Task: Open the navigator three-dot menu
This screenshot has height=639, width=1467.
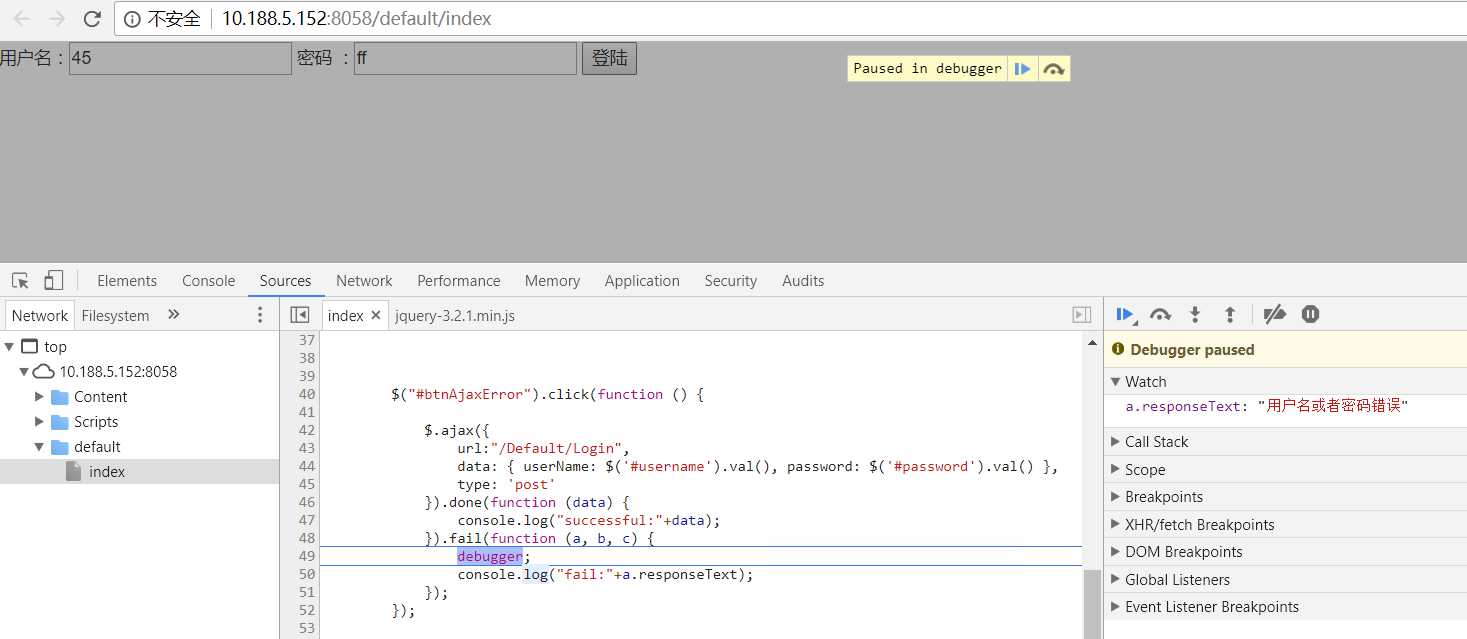Action: [x=260, y=315]
